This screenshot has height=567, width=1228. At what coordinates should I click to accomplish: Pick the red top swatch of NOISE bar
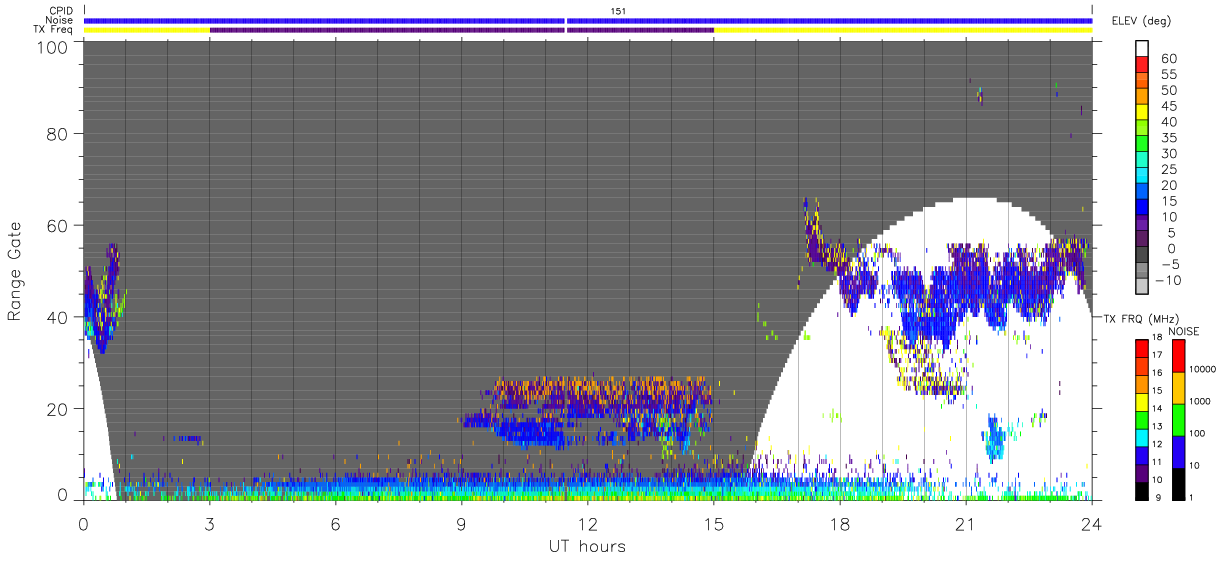pyautogui.click(x=1180, y=356)
